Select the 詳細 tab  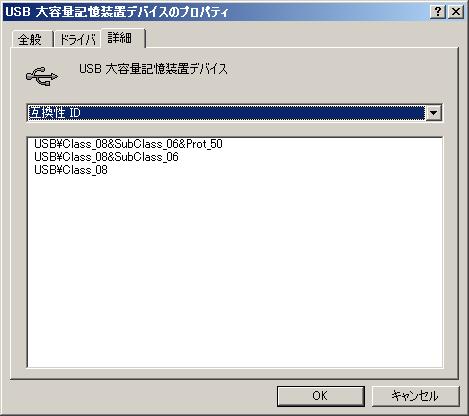click(123, 38)
